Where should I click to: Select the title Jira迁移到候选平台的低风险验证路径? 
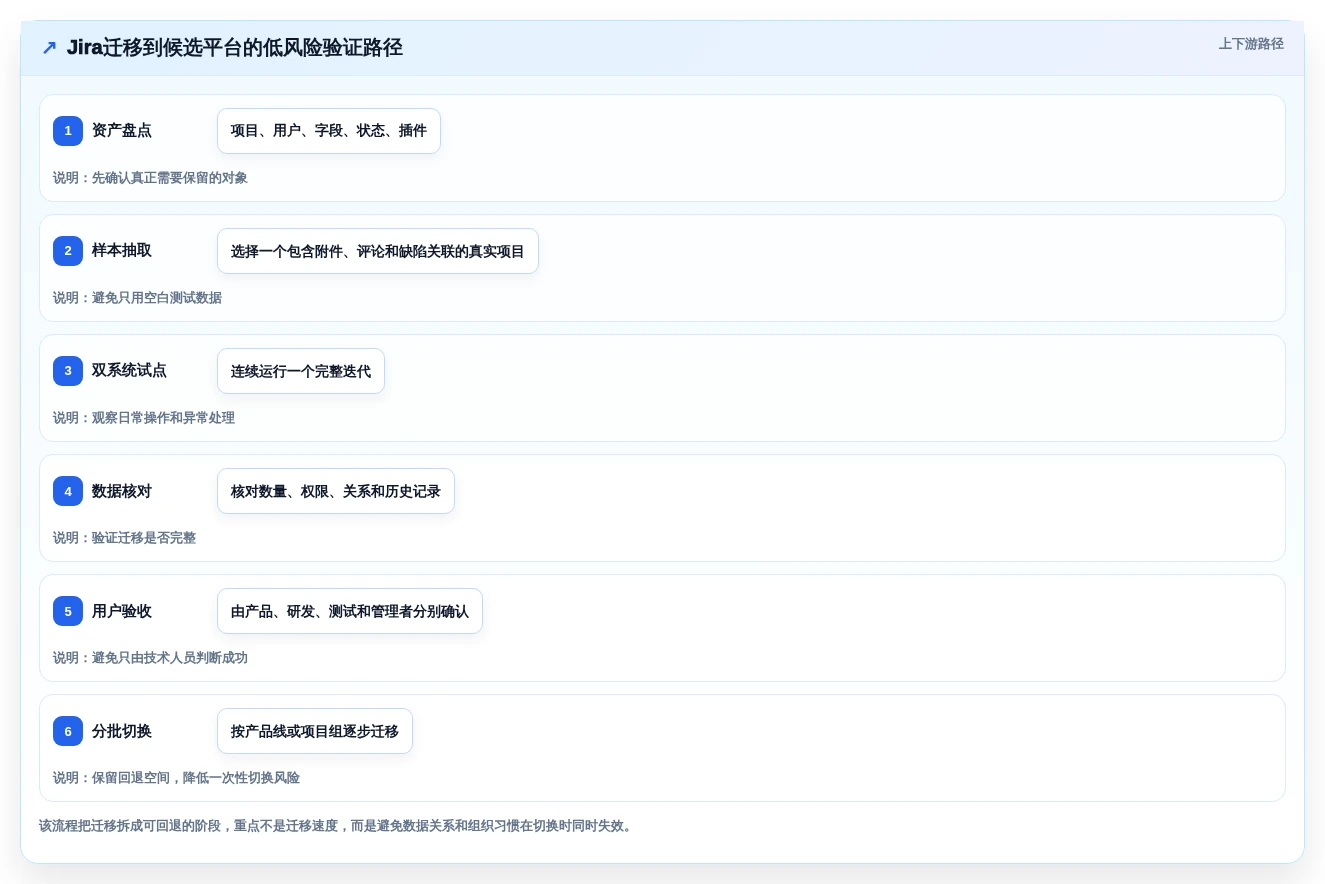pyautogui.click(x=235, y=48)
